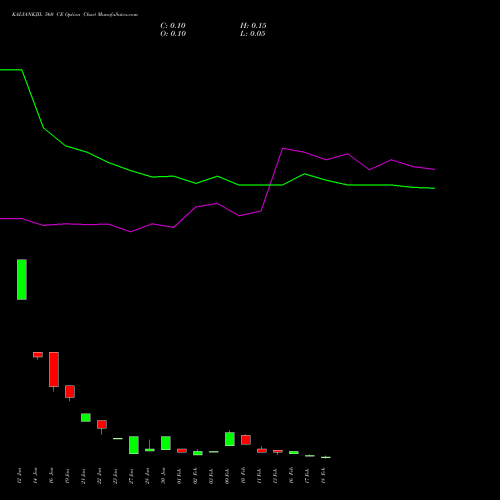
Task: Click the peak of the purple indicator line
Action: (283, 148)
